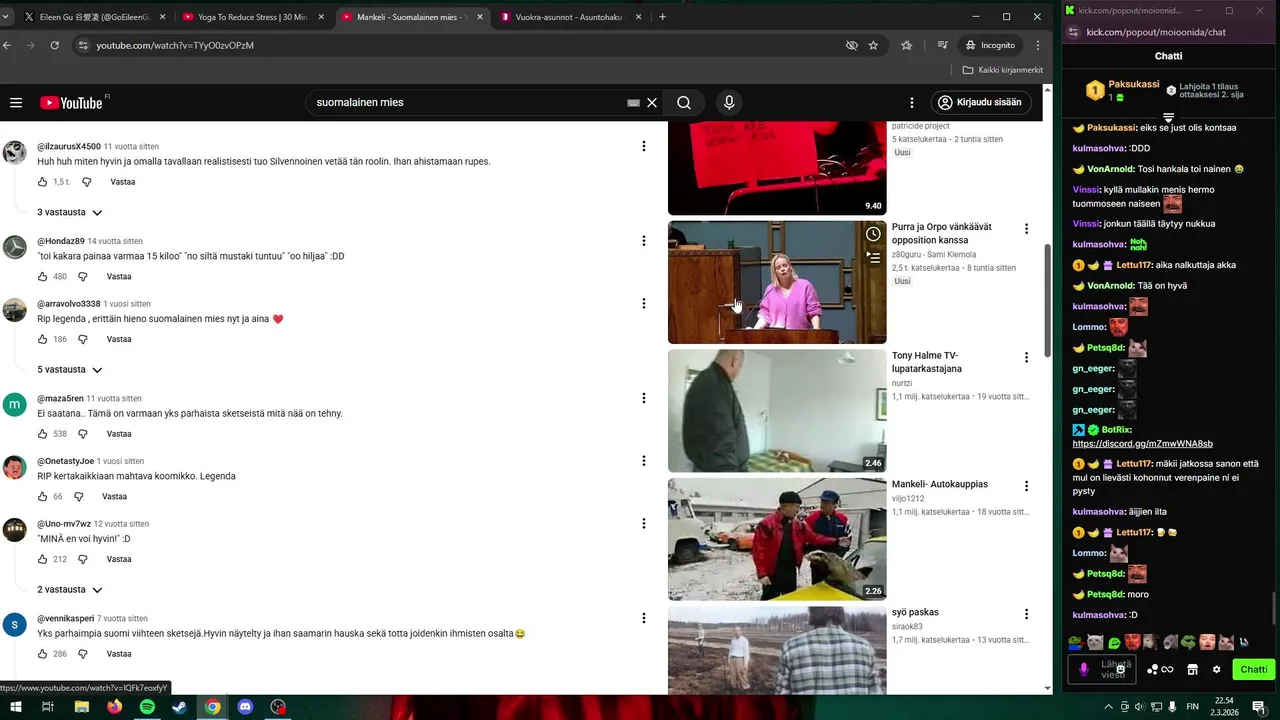Image resolution: width=1280 pixels, height=720 pixels.
Task: Open YouTube settings three-dot menu
Action: click(911, 102)
